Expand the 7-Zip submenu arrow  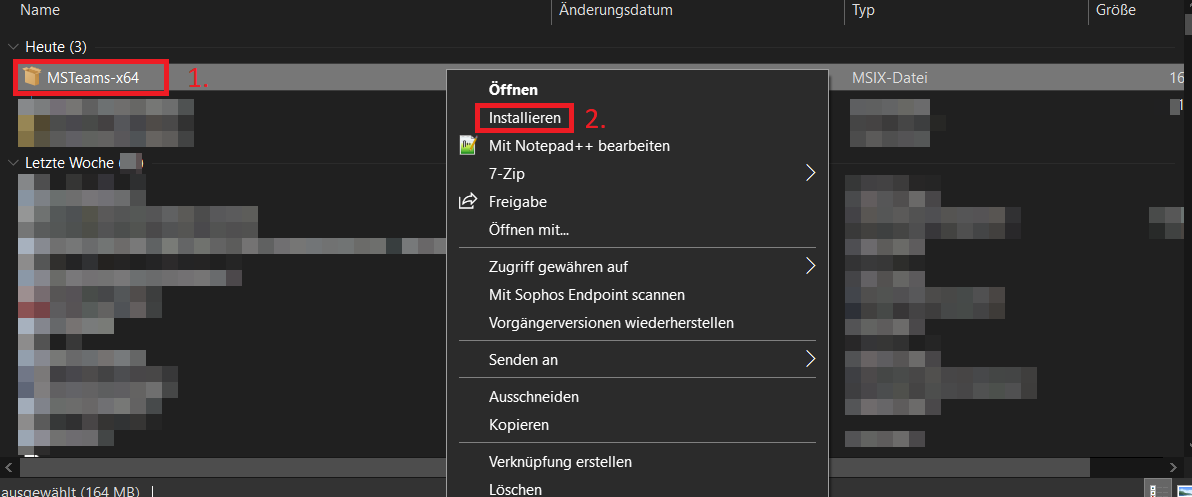(810, 173)
